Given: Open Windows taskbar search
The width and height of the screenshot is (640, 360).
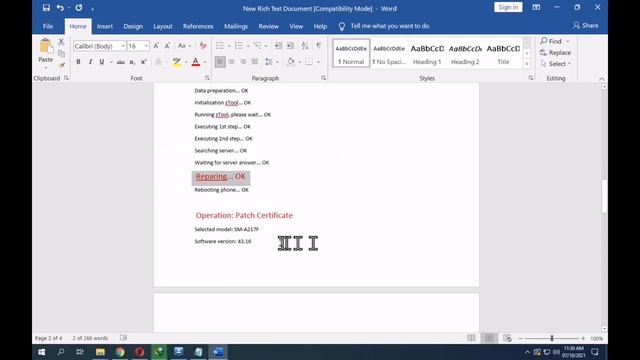Looking at the screenshot, I should pyautogui.click(x=61, y=352).
